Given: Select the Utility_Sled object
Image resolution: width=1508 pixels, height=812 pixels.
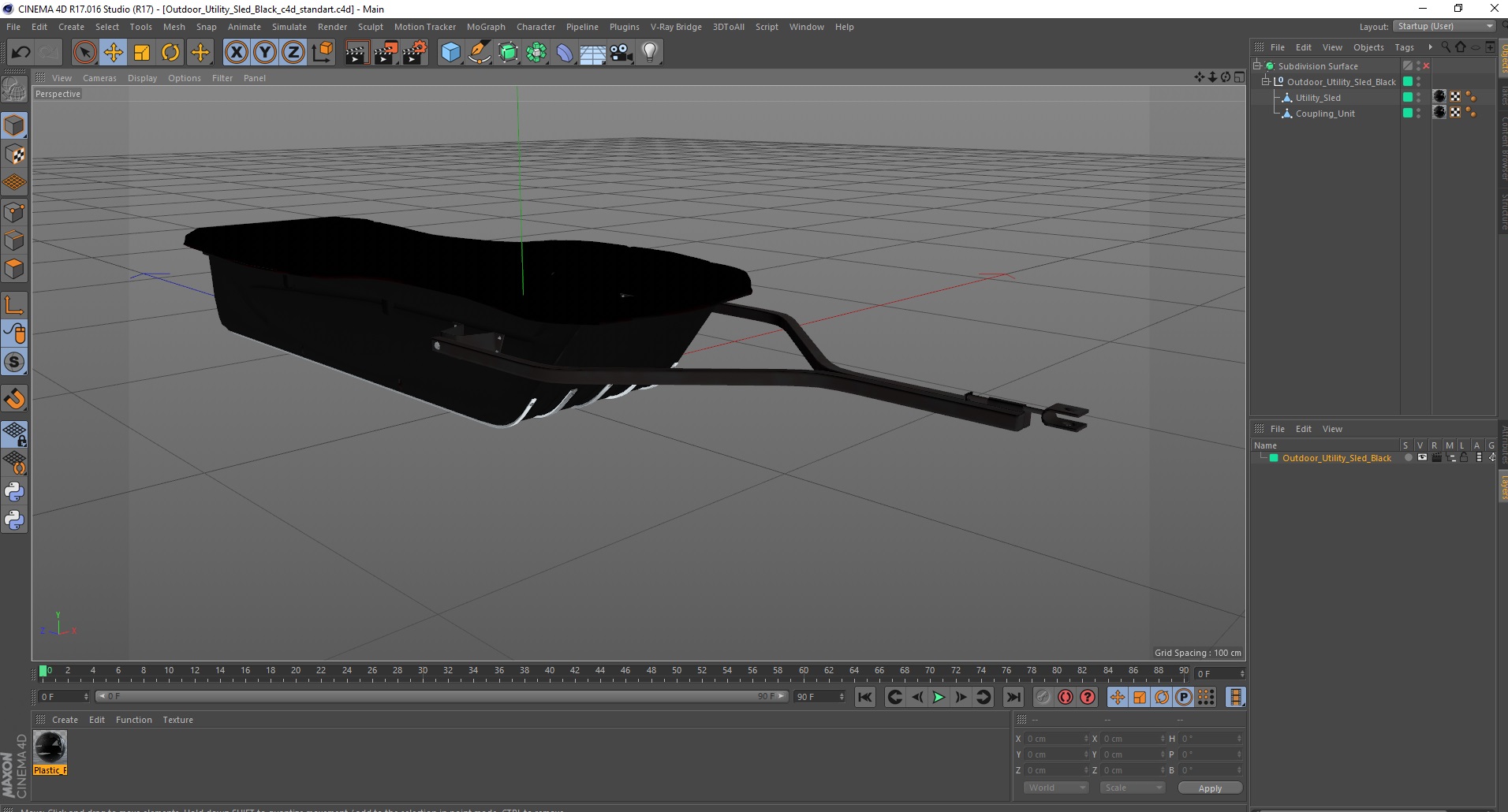Looking at the screenshot, I should click(x=1318, y=98).
